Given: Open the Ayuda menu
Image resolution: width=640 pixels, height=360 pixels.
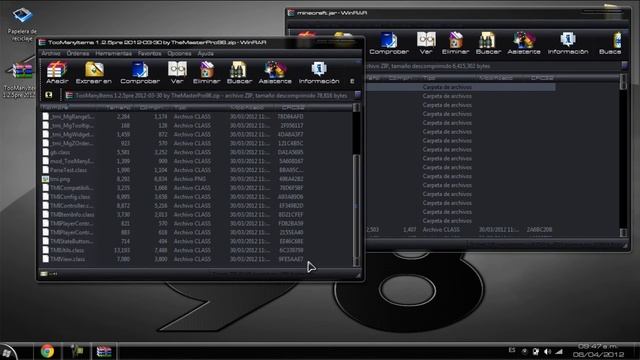Looking at the screenshot, I should tap(206, 53).
